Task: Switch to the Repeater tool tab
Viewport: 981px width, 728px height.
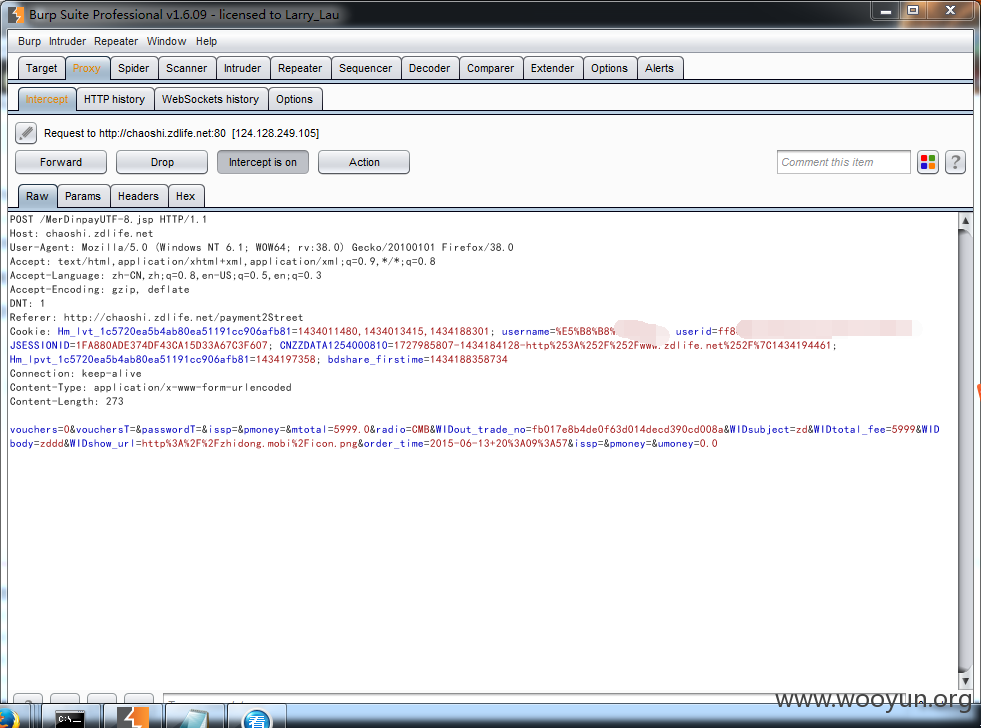Action: tap(300, 68)
